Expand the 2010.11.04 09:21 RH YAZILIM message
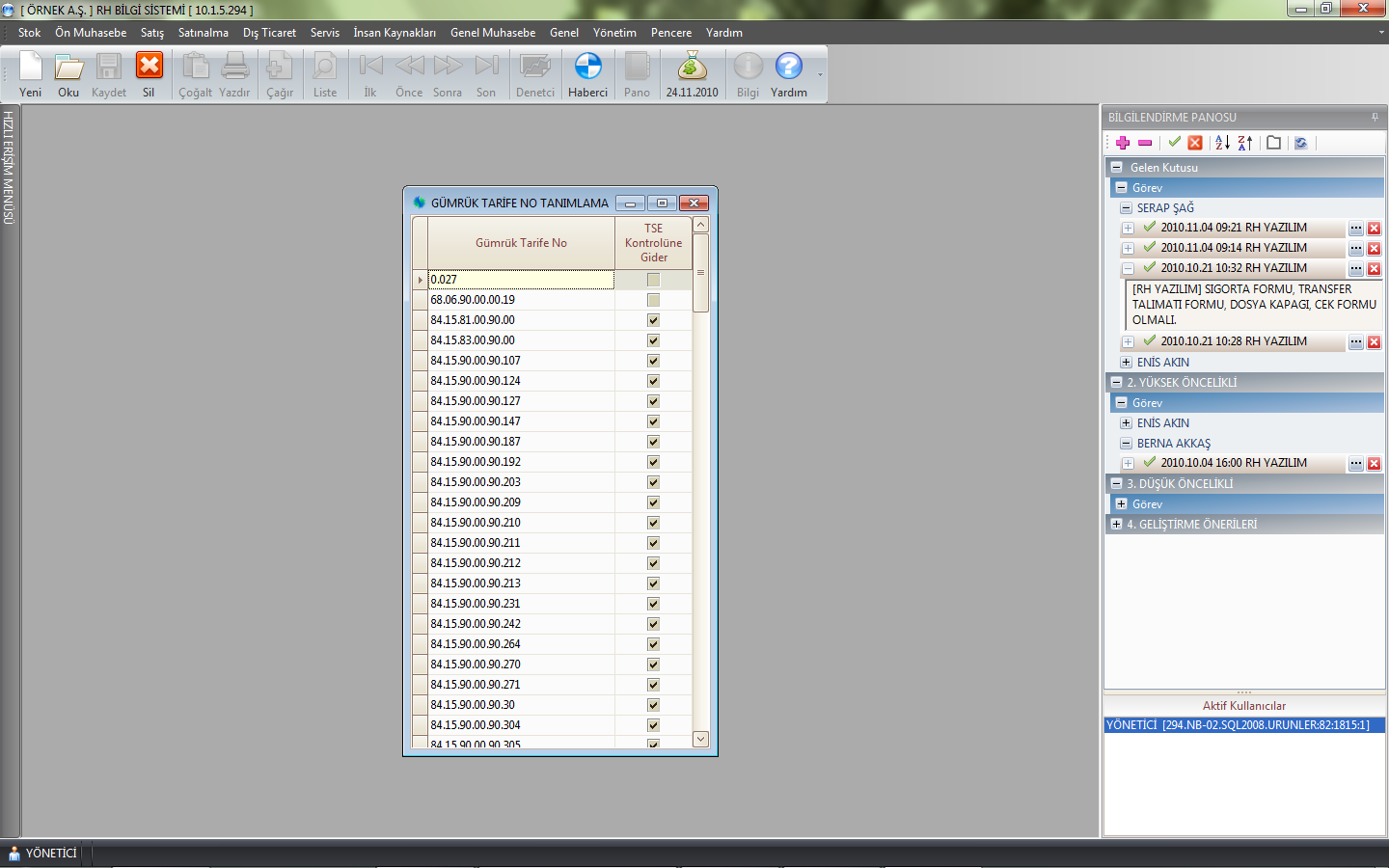 click(x=1128, y=229)
